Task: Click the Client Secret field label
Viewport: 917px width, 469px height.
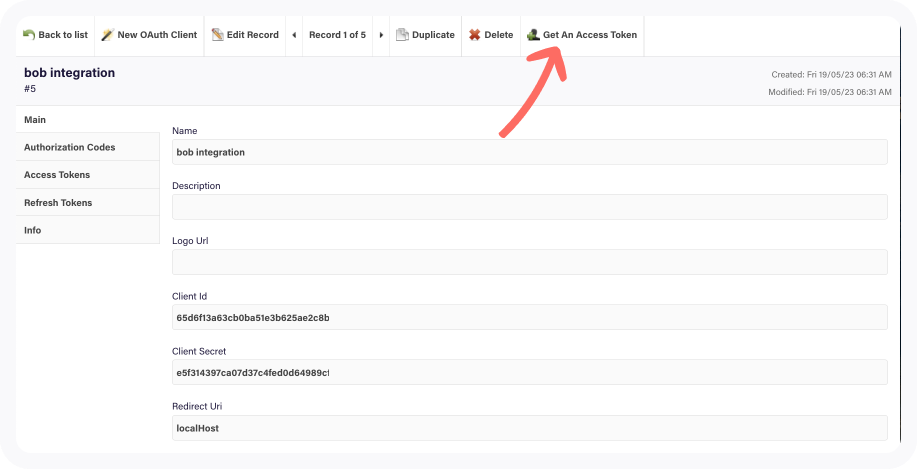Action: coord(199,351)
